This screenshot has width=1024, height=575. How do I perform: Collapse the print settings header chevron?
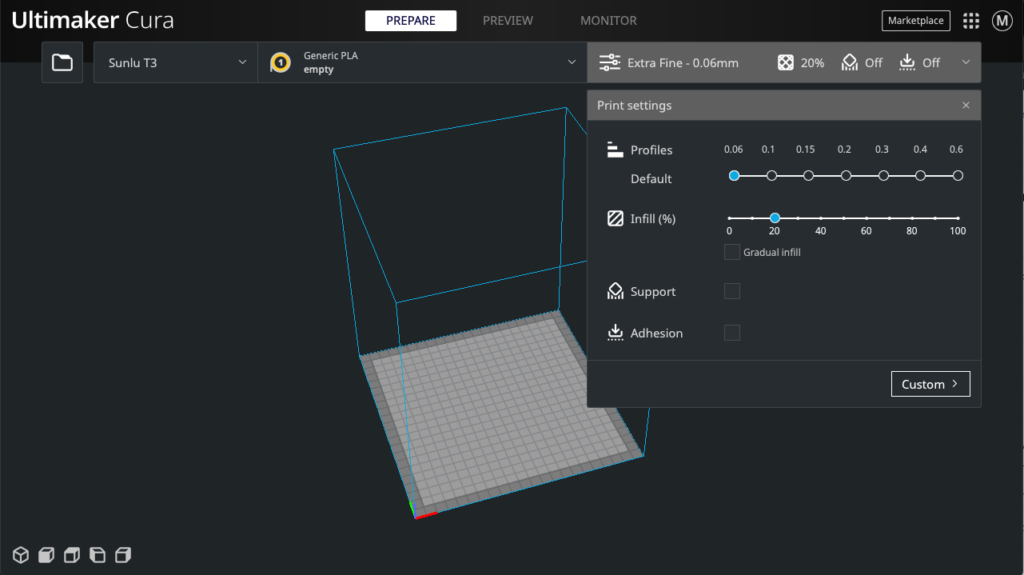[966, 63]
